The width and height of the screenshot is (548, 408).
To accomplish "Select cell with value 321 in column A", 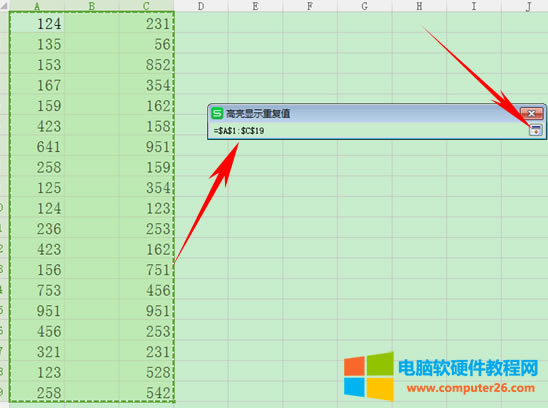I will tap(37, 352).
